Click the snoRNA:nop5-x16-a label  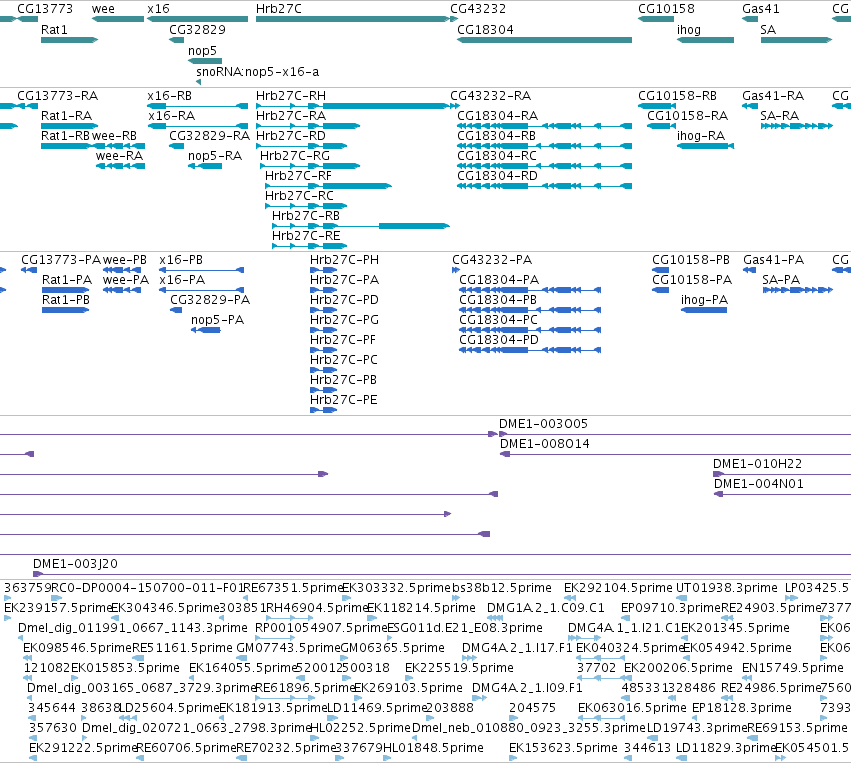pyautogui.click(x=258, y=72)
